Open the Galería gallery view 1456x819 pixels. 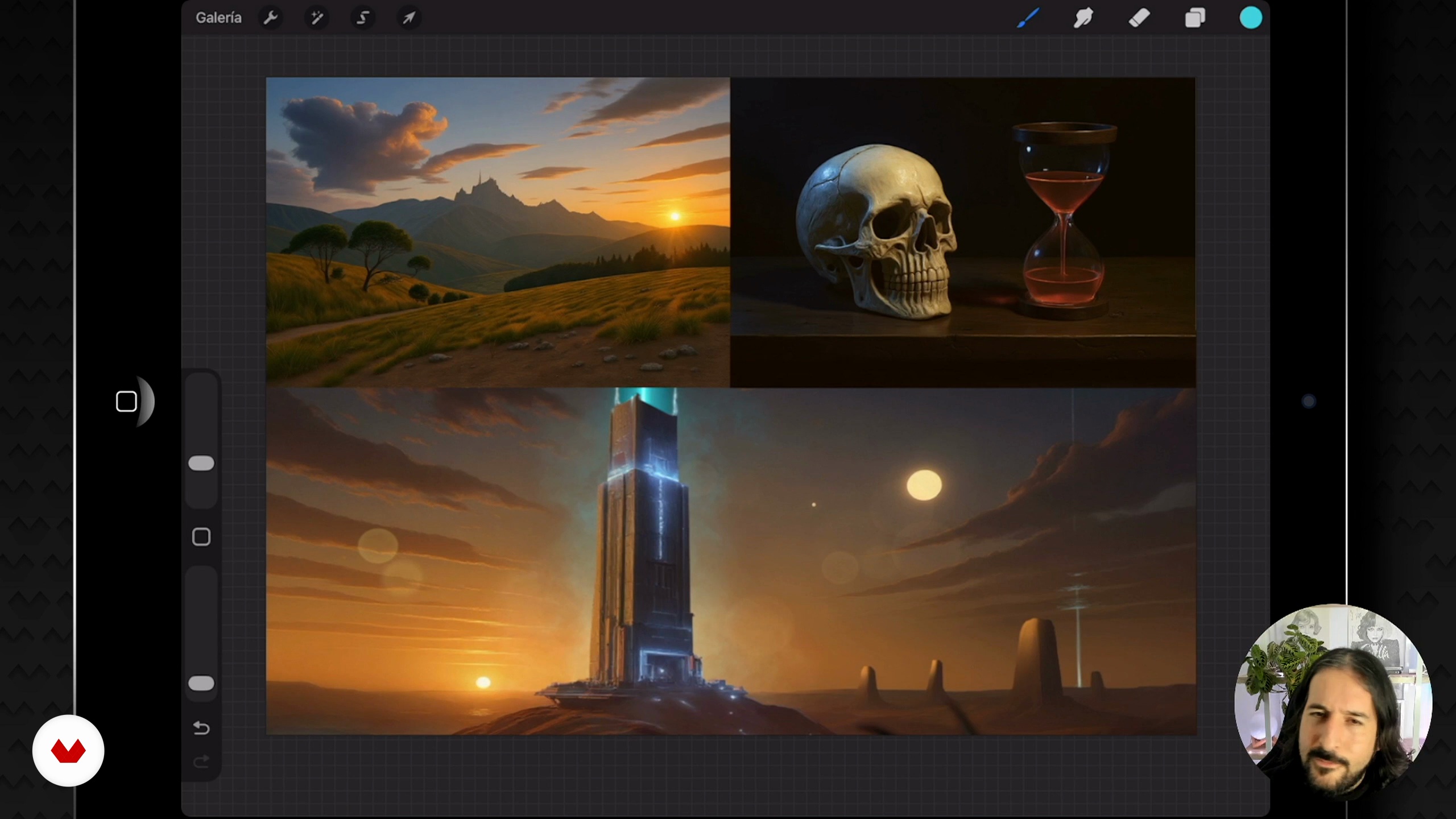(218, 18)
